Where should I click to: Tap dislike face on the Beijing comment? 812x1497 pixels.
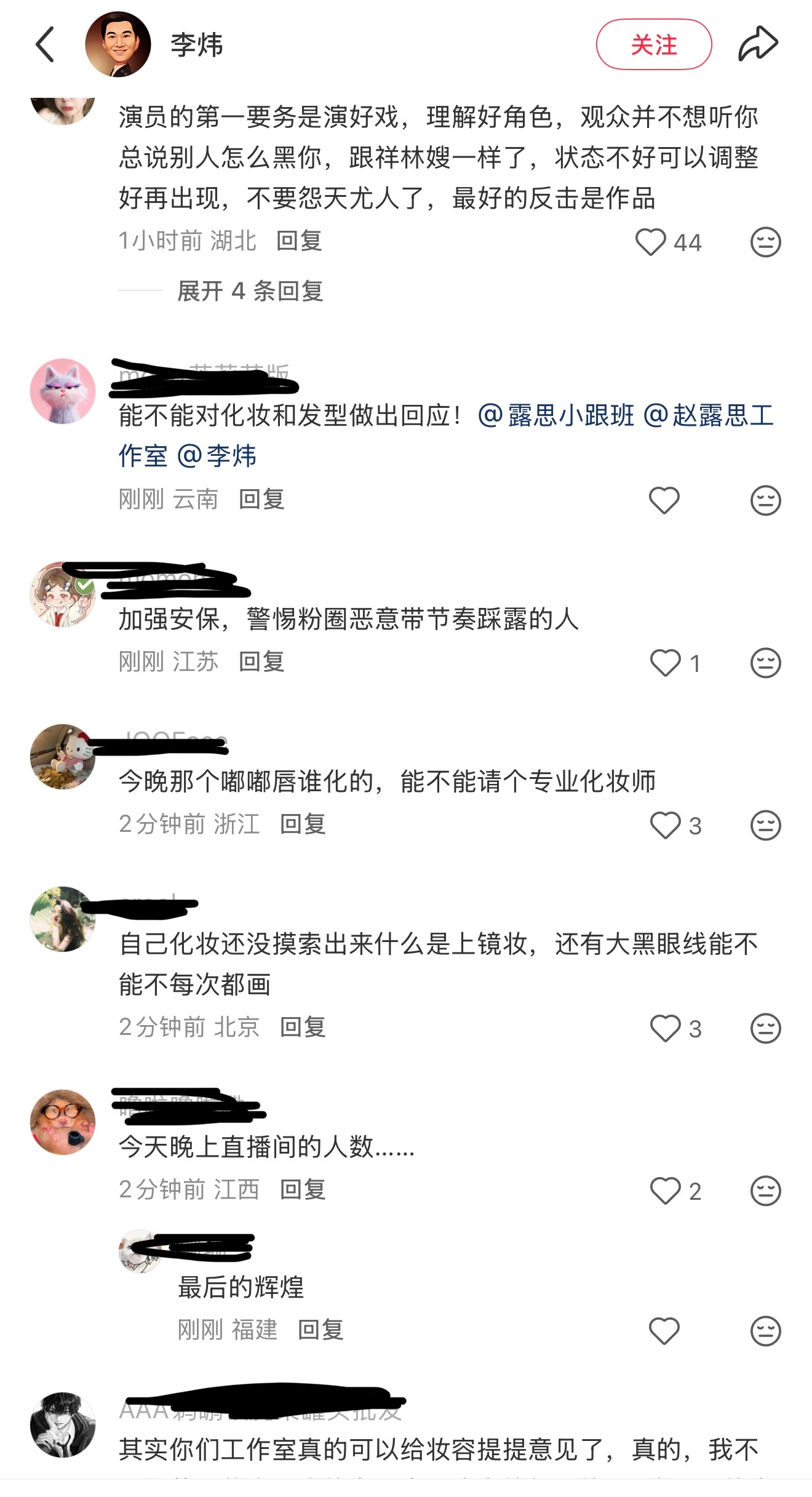pos(765,1028)
